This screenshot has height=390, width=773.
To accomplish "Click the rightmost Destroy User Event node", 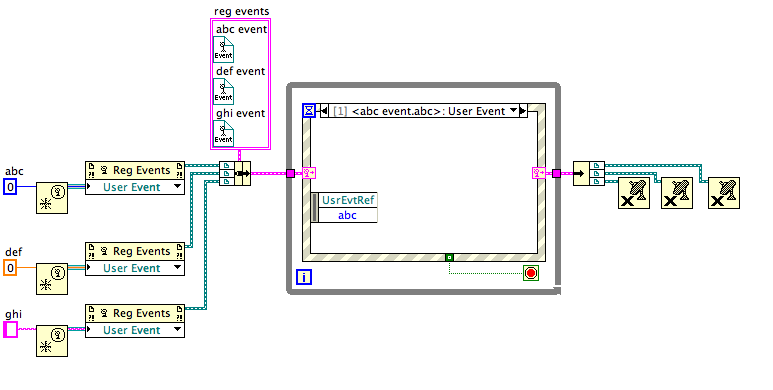I will [x=724, y=193].
